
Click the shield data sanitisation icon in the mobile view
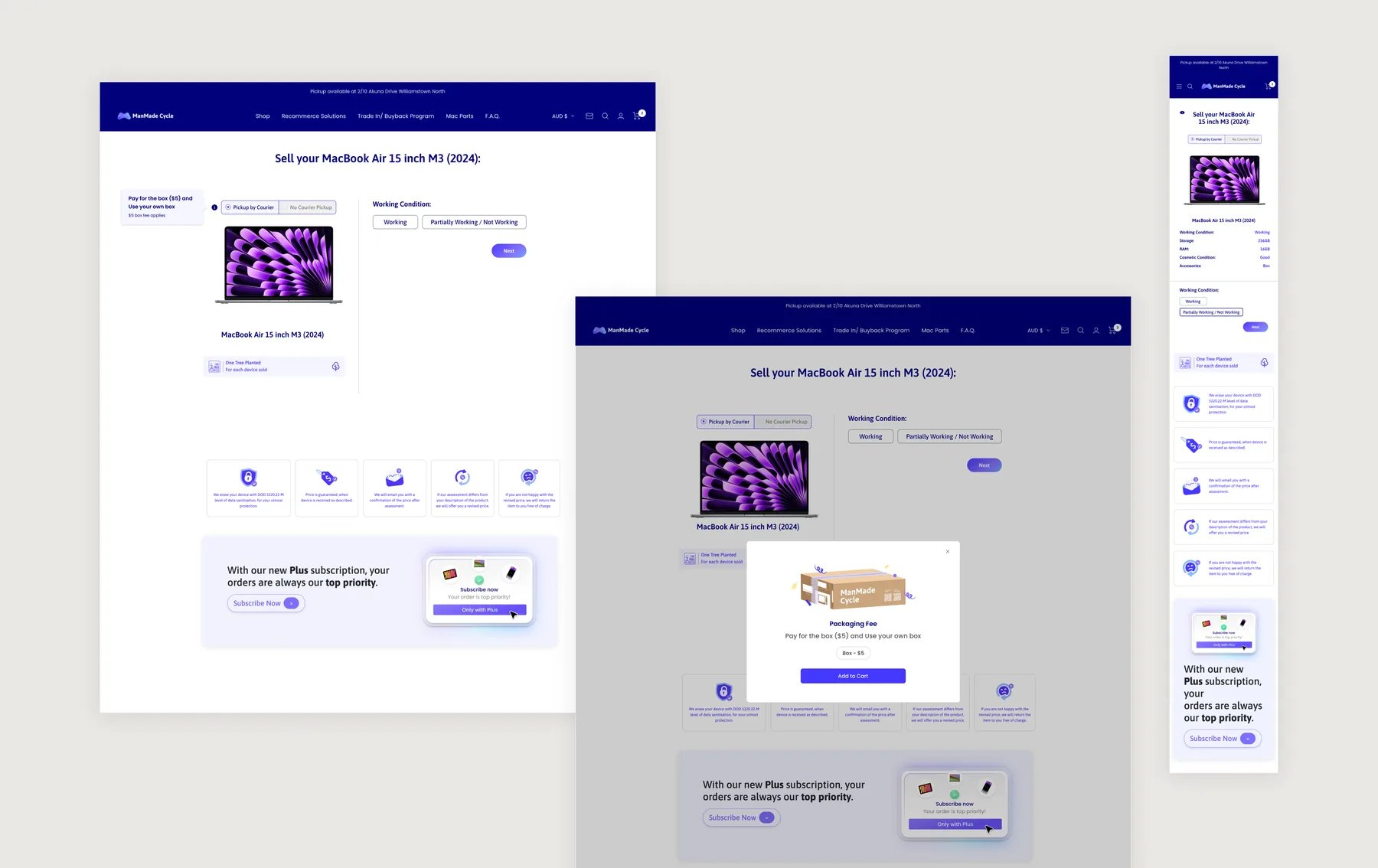1191,403
